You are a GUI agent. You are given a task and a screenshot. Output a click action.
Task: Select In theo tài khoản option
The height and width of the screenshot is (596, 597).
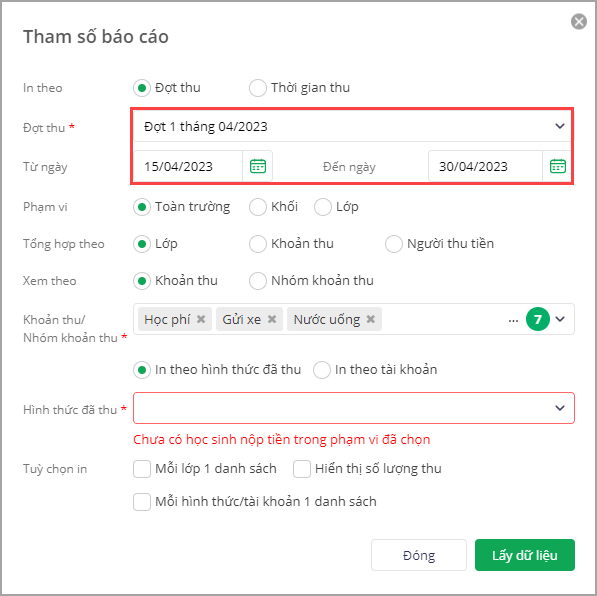[x=322, y=370]
